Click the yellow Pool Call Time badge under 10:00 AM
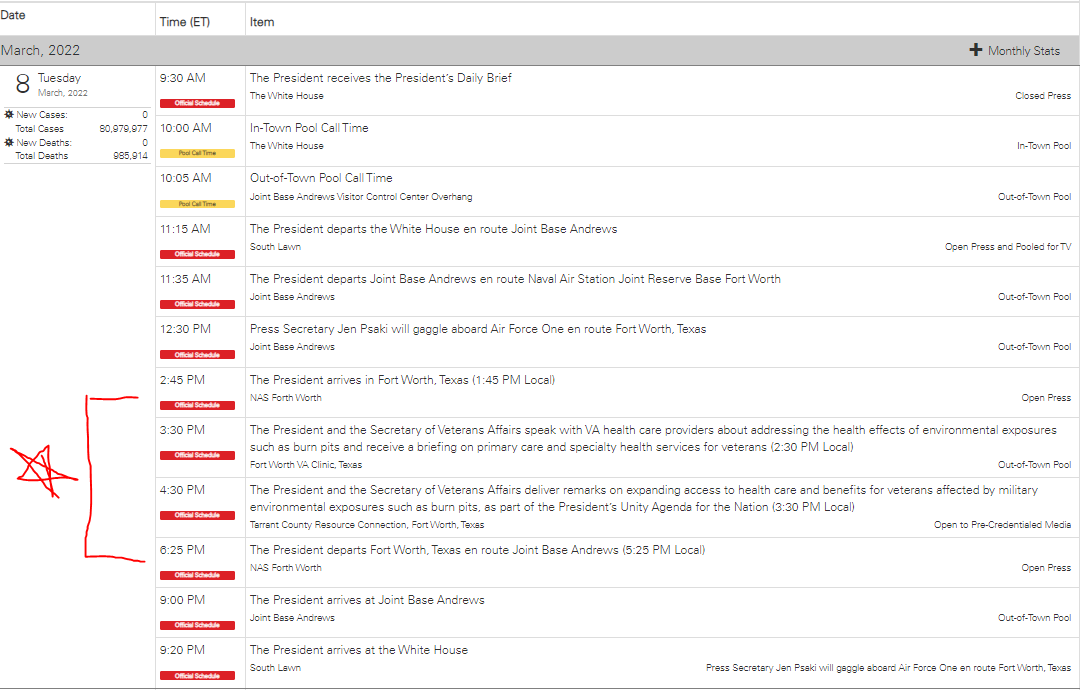Viewport: 1080px width, 690px height. (197, 153)
